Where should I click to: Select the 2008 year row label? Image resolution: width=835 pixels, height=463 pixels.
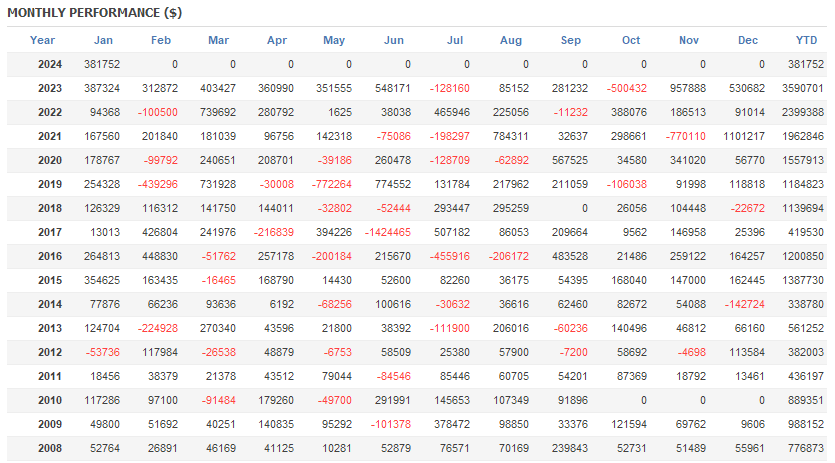(x=50, y=449)
